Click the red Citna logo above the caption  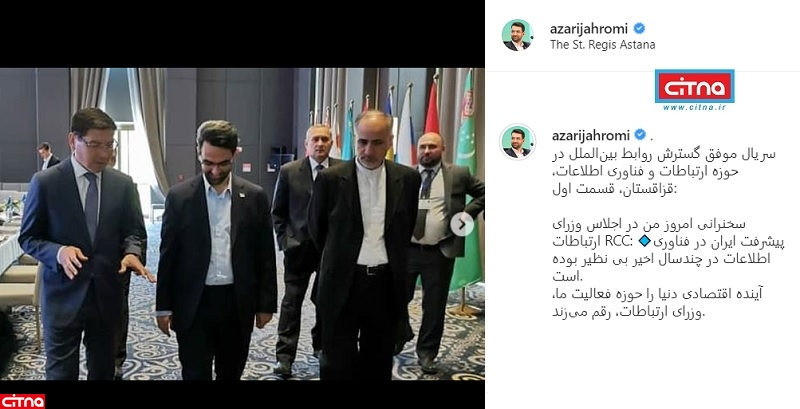694,86
